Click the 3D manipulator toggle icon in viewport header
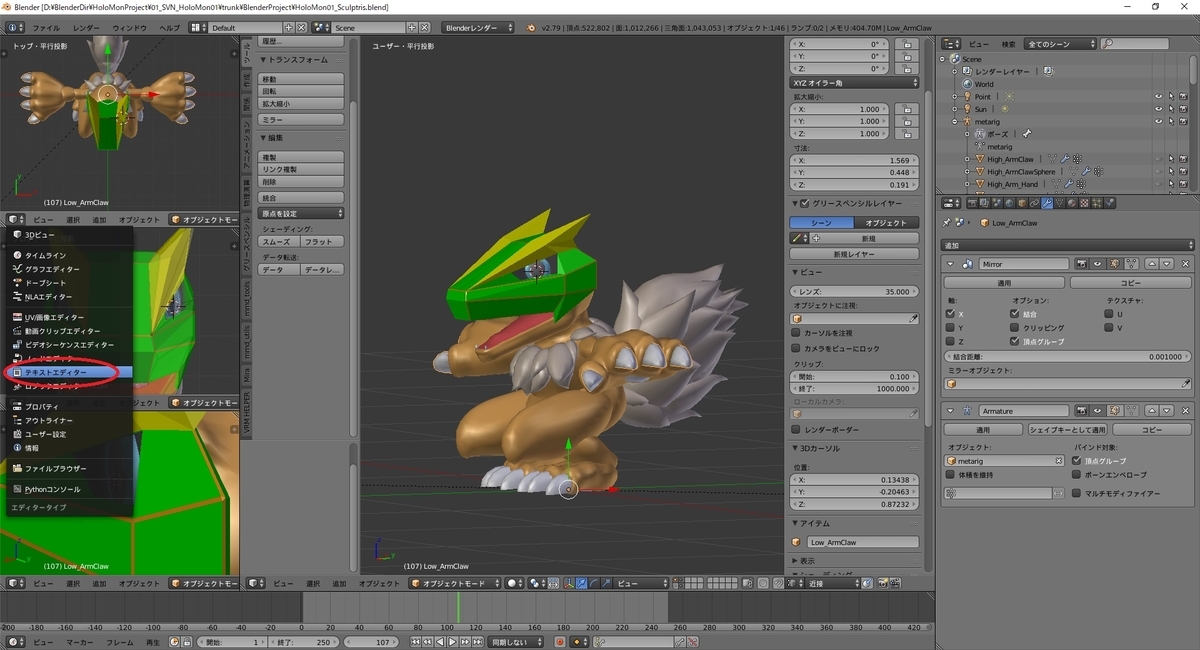 (569, 583)
